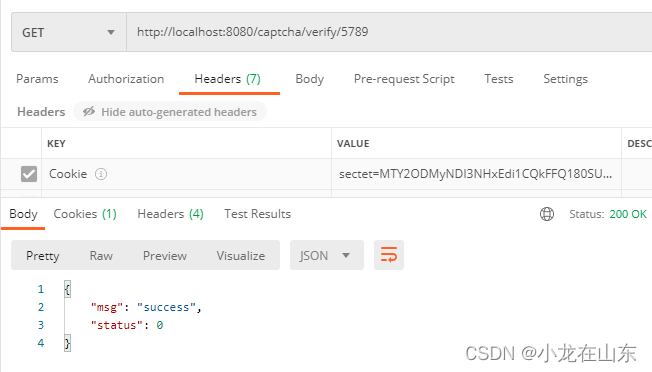The width and height of the screenshot is (652, 372).
Task: Select the request Body tab
Action: 309,79
